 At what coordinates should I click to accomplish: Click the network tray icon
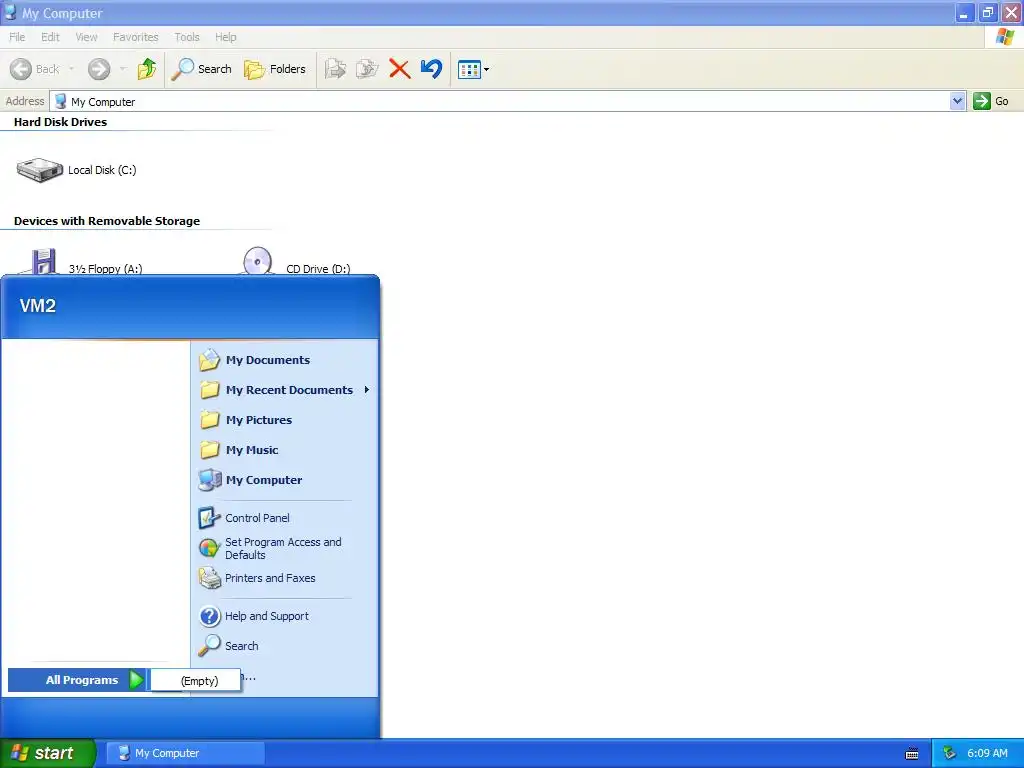pos(950,753)
